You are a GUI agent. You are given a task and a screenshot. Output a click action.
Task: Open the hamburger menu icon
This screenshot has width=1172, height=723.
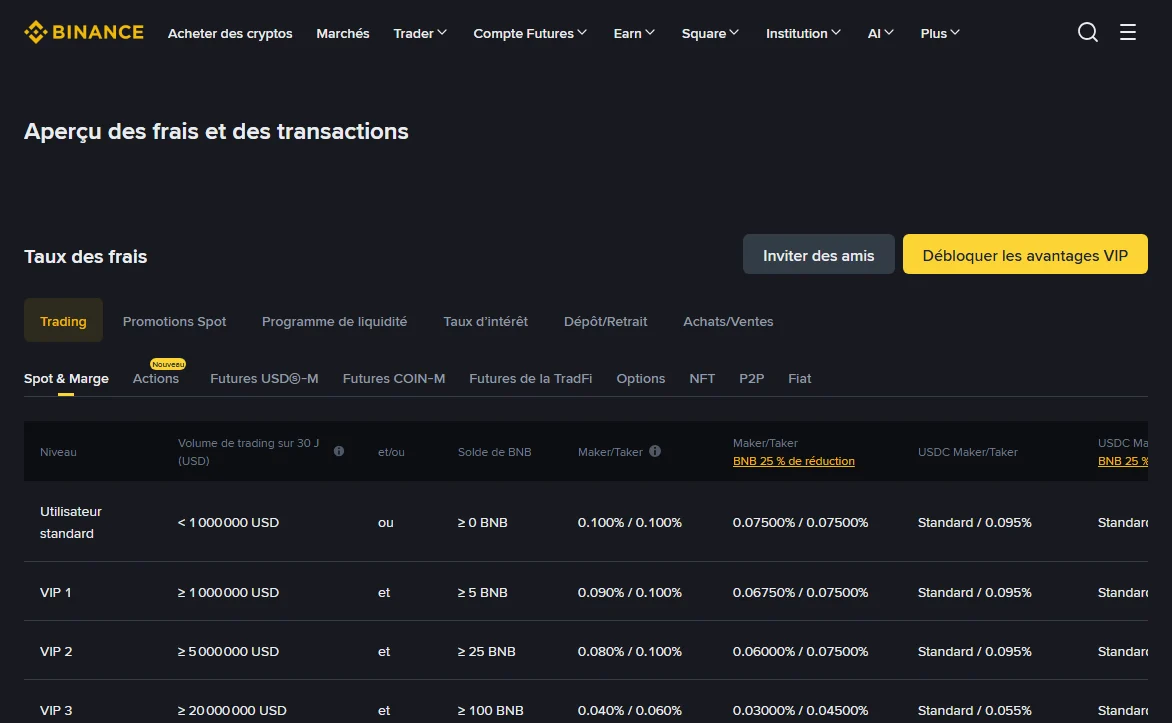(1127, 32)
